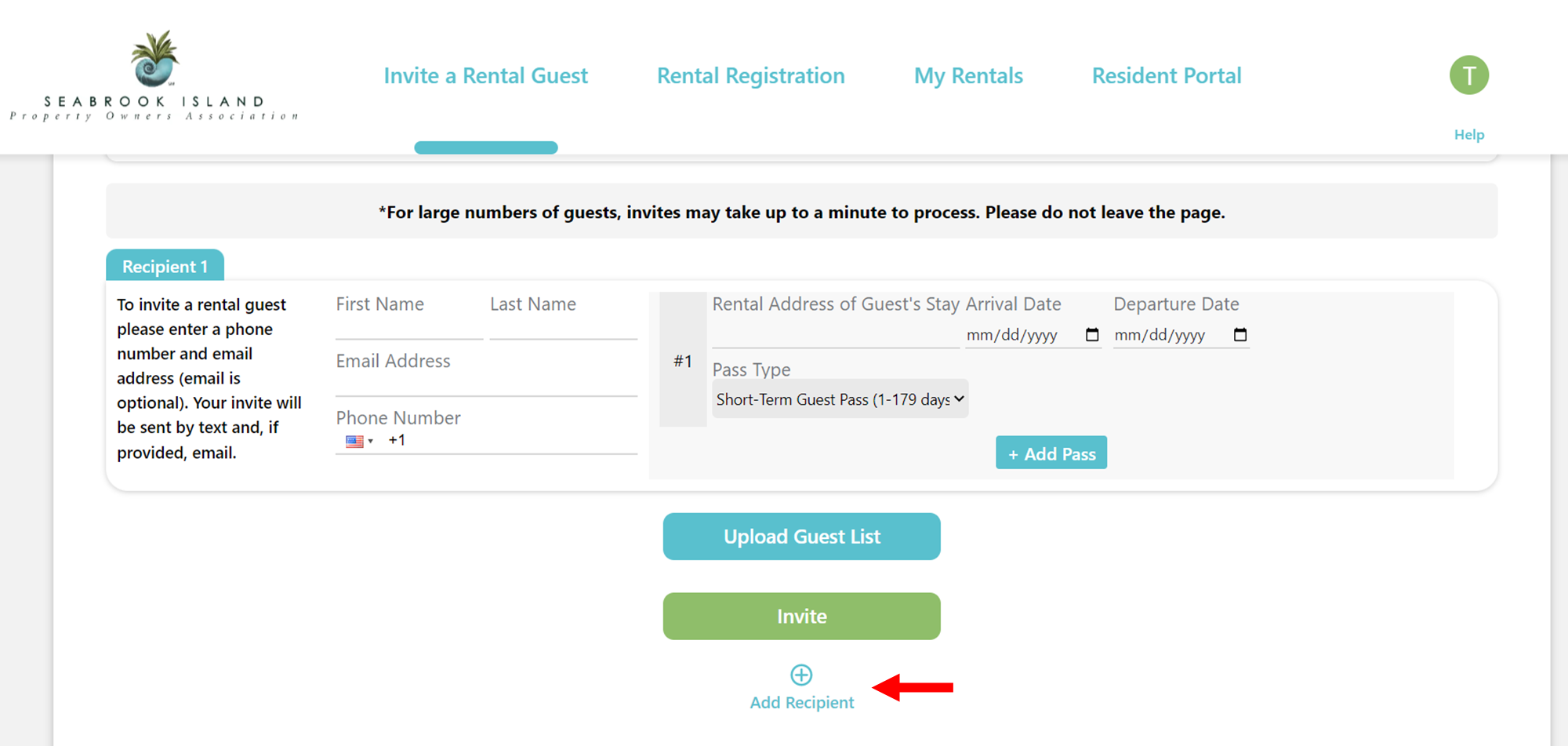Focus the First Name field
The width and height of the screenshot is (1568, 746).
(x=409, y=315)
